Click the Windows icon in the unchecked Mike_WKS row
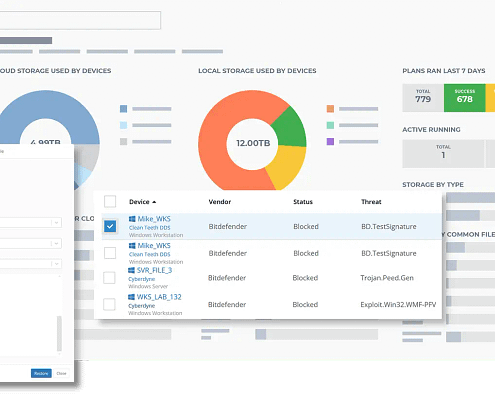Viewport: 495px width, 400px height. [x=132, y=245]
